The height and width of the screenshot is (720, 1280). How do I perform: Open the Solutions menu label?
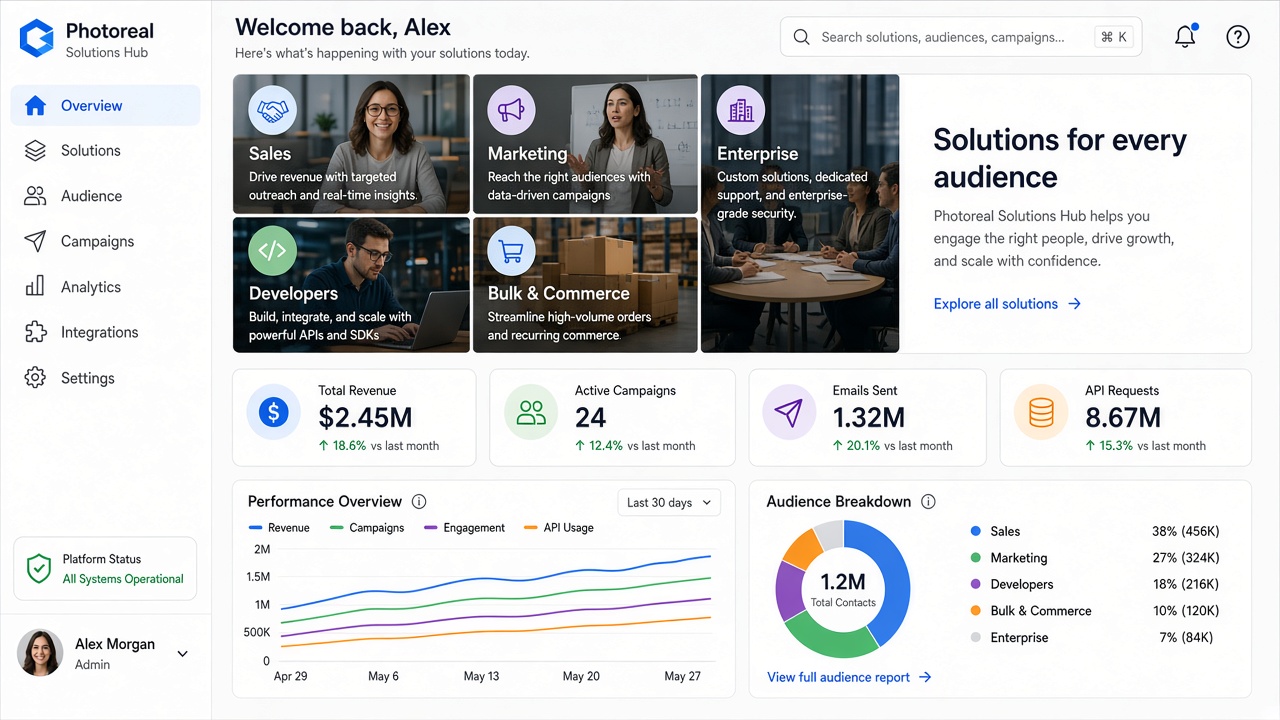91,151
